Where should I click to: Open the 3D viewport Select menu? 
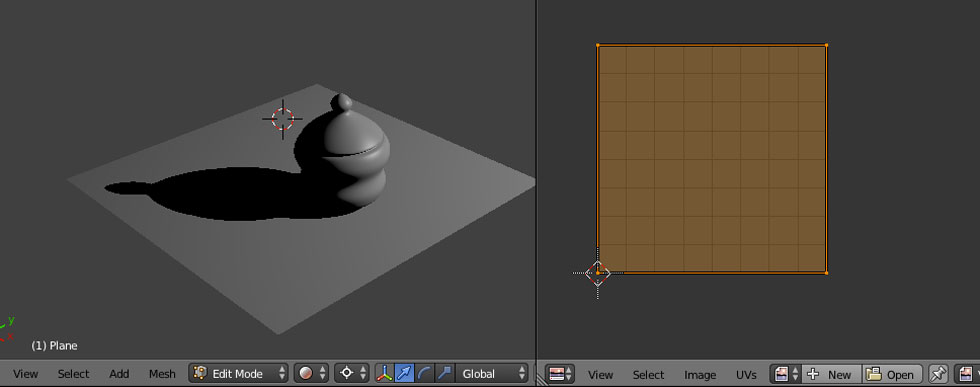pos(73,374)
